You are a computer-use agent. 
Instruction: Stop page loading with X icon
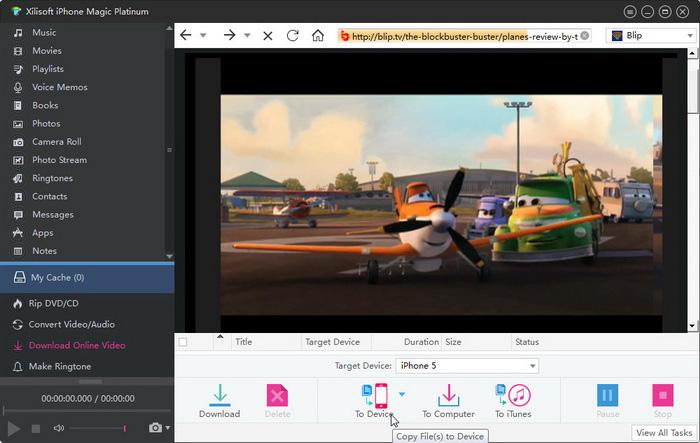(x=267, y=35)
